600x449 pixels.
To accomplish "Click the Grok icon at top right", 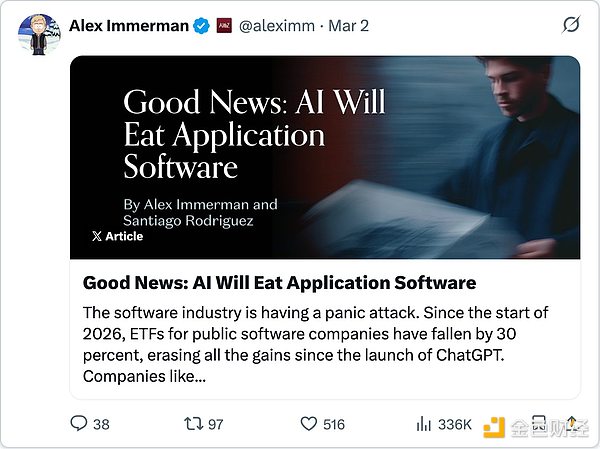I will pos(572,24).
